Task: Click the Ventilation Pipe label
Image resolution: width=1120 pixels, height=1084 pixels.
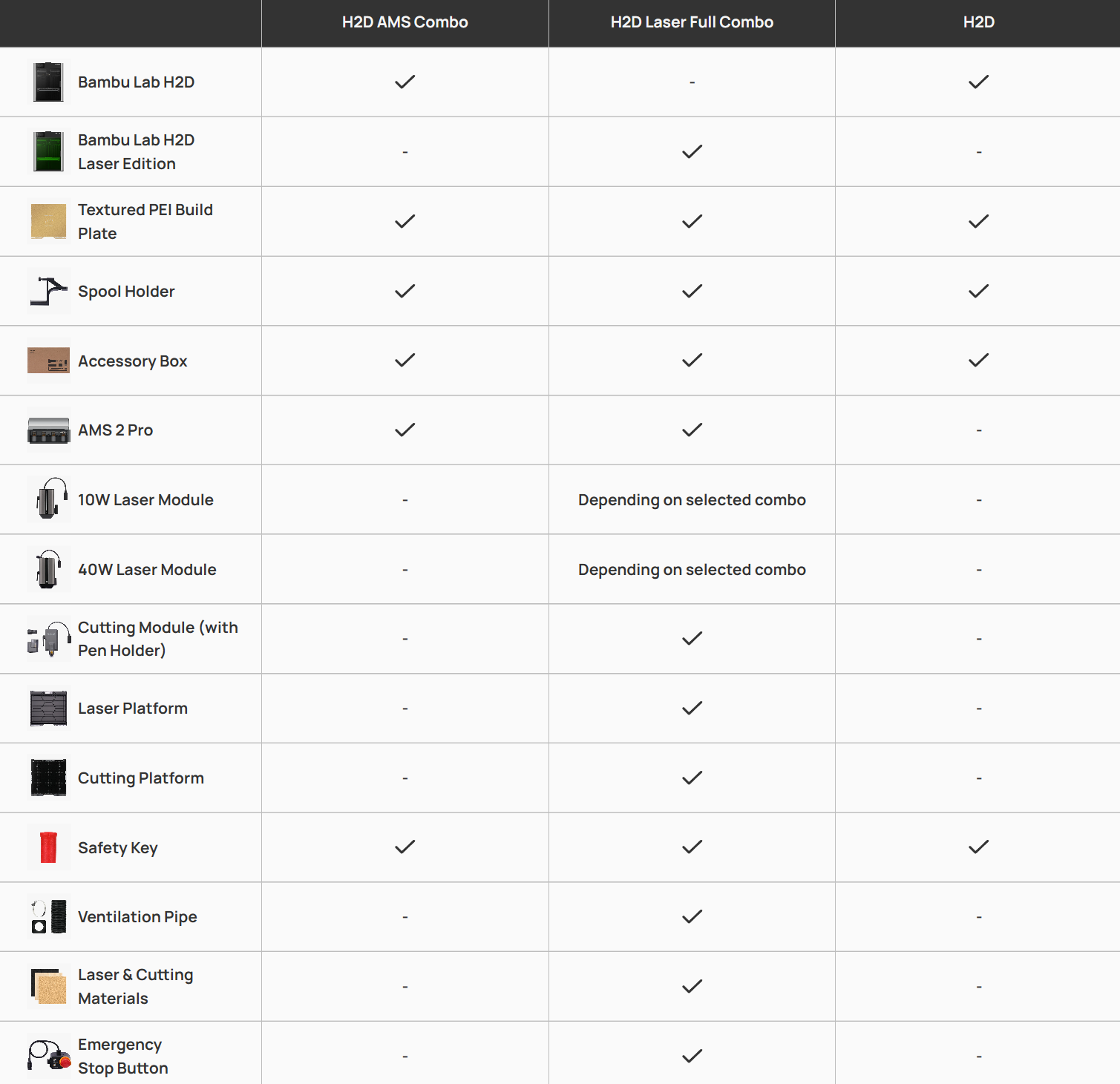Action: pos(137,917)
